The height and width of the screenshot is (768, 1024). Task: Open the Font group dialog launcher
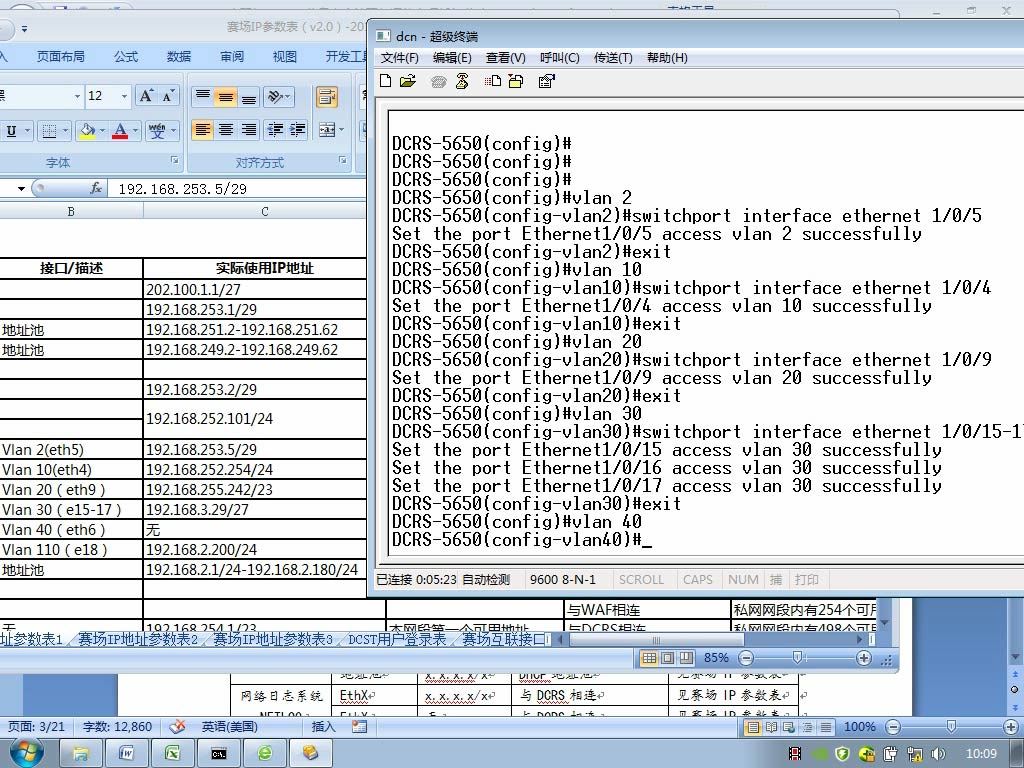[x=174, y=159]
